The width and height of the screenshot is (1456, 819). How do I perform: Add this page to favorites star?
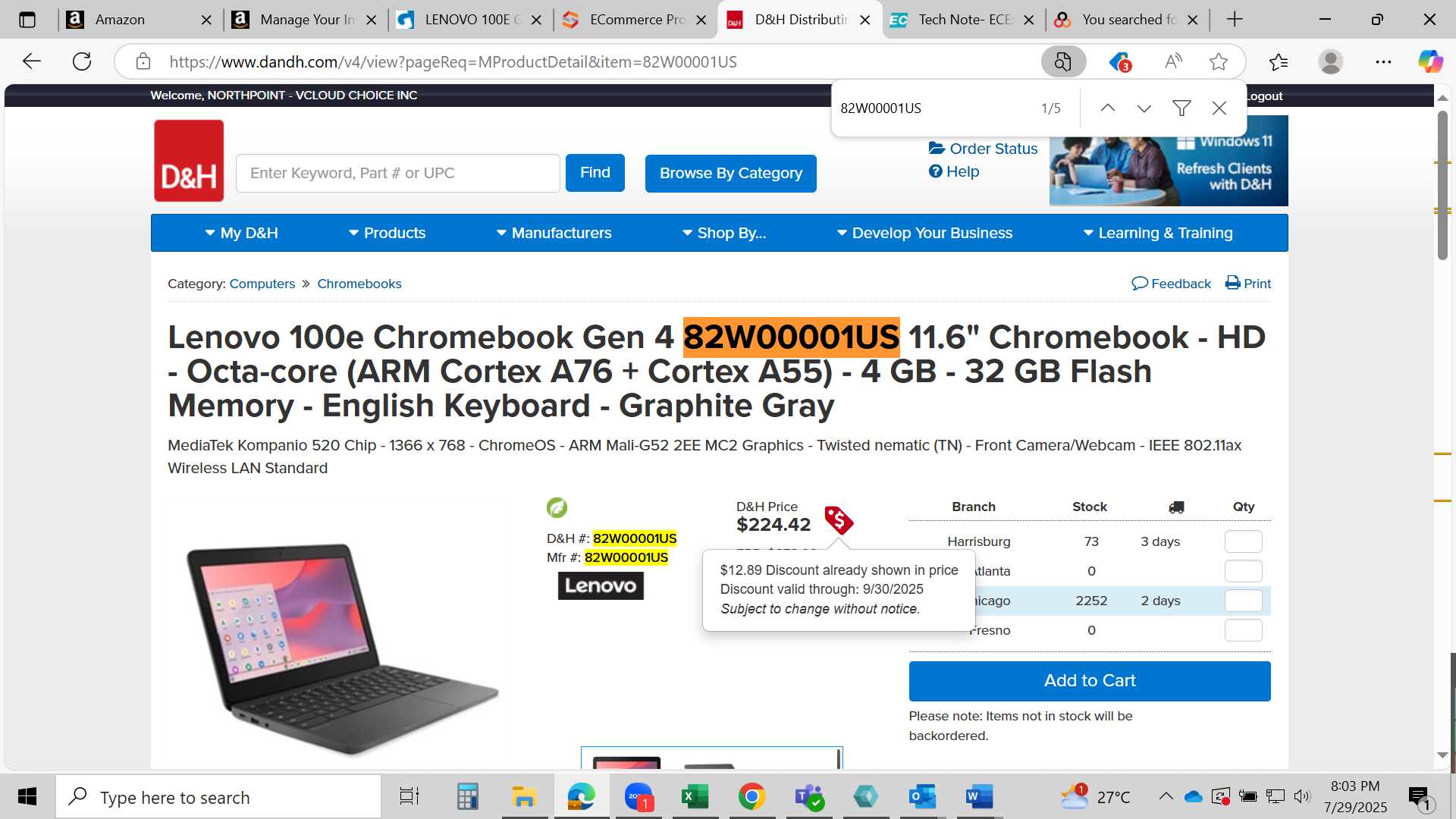pos(1219,62)
